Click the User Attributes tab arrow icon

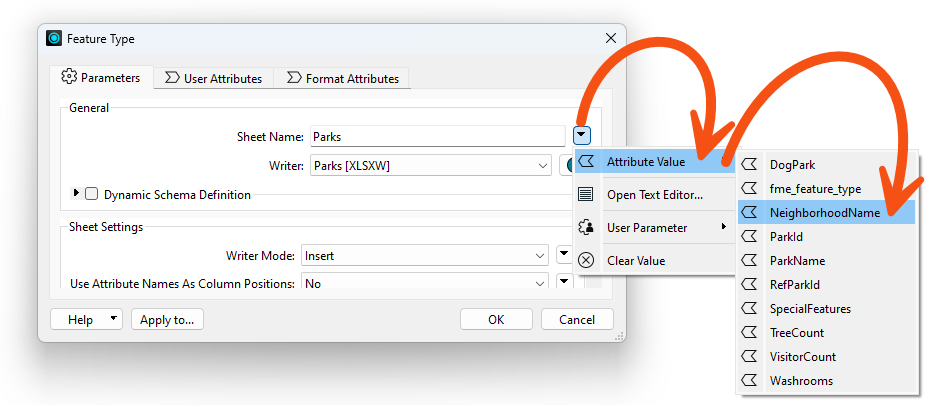pos(173,78)
